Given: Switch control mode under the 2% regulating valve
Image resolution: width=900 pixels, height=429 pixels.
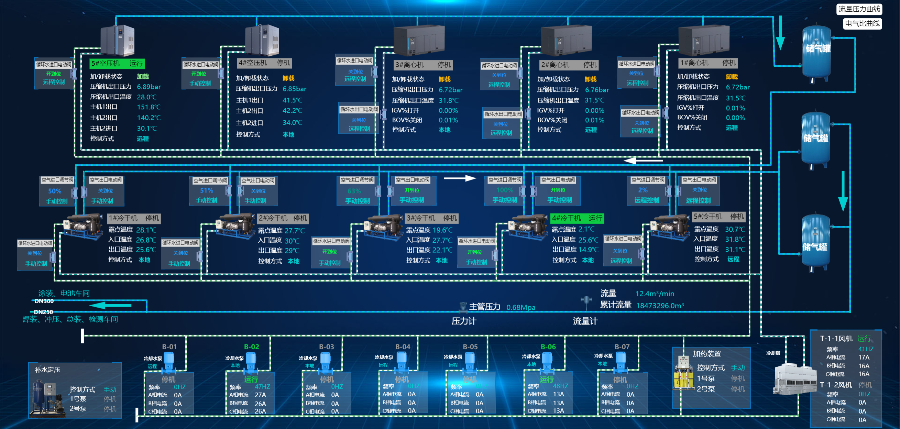Looking at the screenshot, I should pyautogui.click(x=645, y=200).
